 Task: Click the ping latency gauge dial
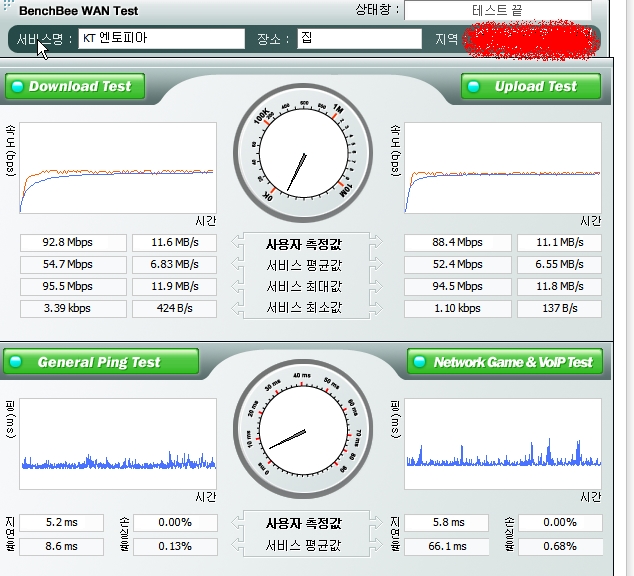pyautogui.click(x=303, y=429)
